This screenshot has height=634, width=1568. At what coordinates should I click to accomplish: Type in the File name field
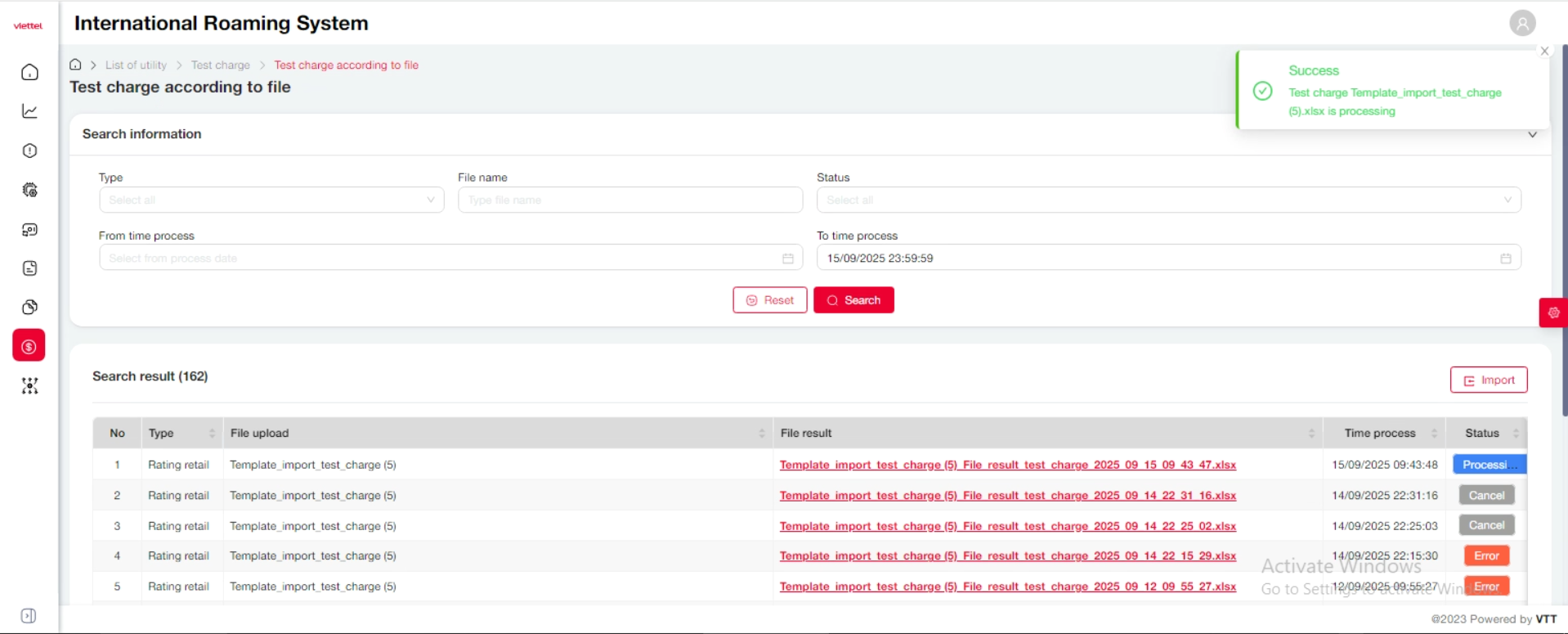point(629,200)
